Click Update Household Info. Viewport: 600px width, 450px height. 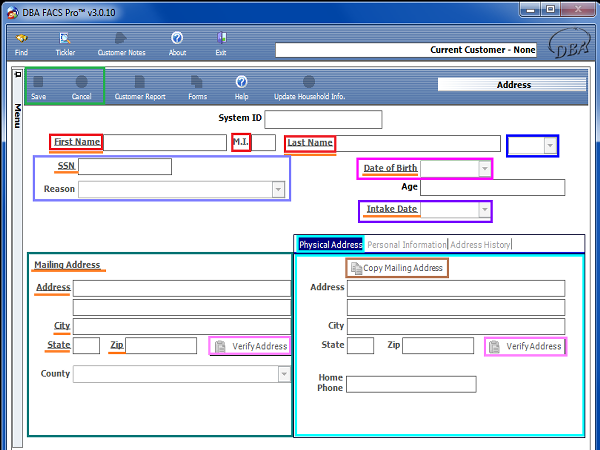click(x=309, y=87)
